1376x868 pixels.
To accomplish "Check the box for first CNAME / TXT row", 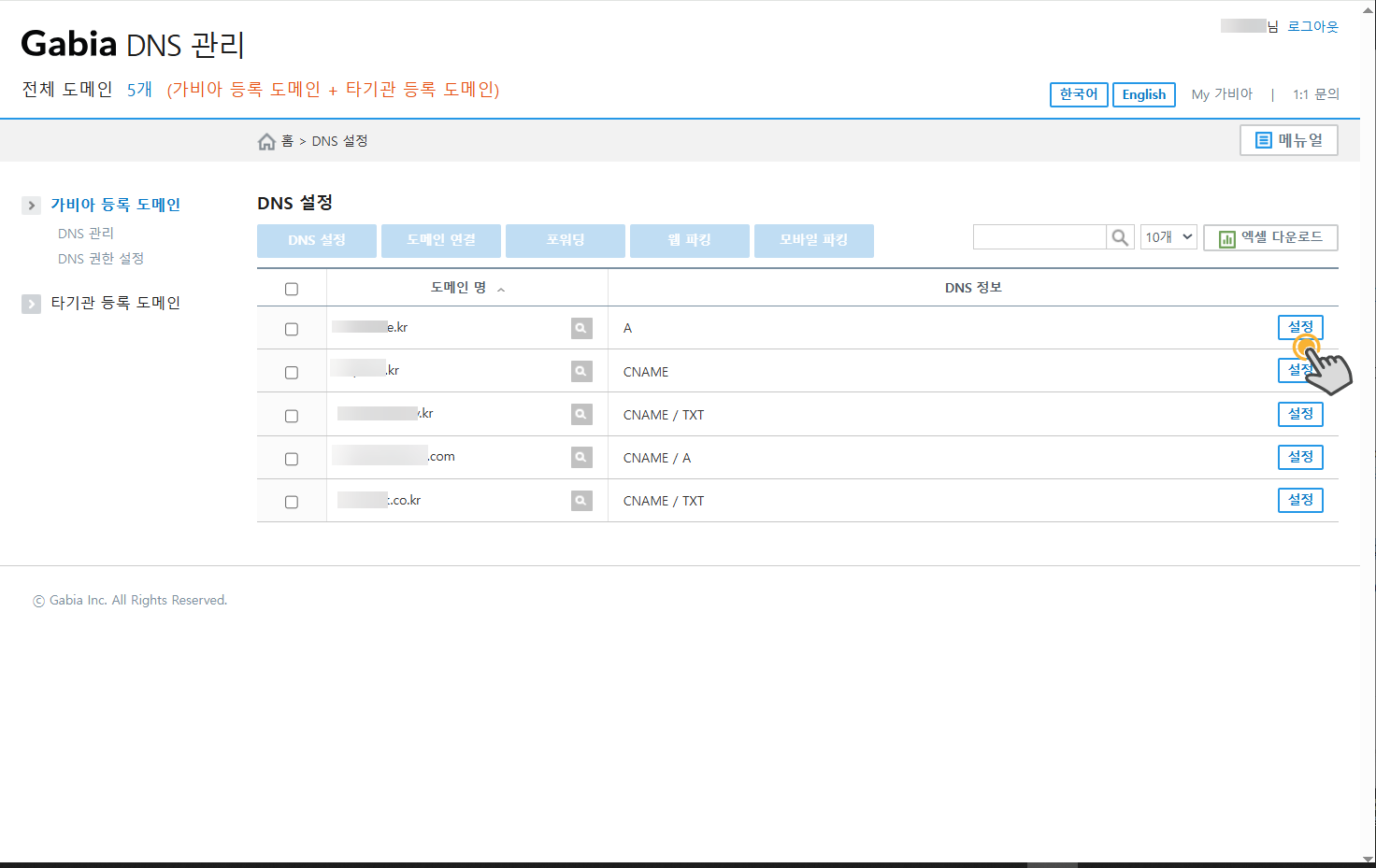I will coord(292,416).
